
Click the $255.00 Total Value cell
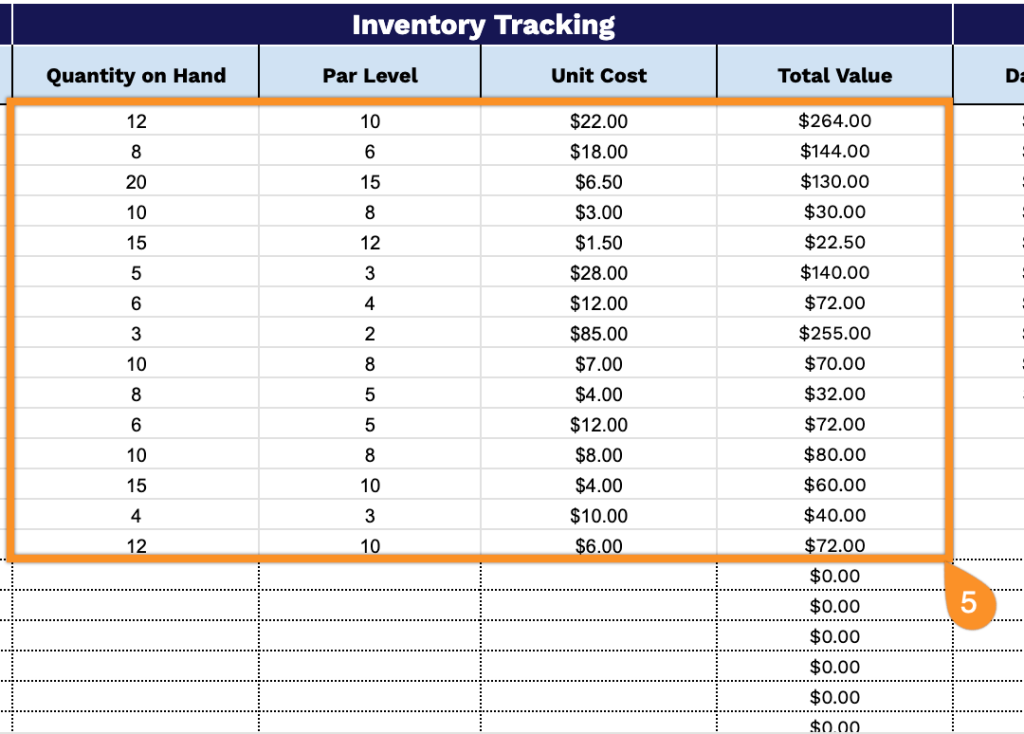tap(835, 334)
